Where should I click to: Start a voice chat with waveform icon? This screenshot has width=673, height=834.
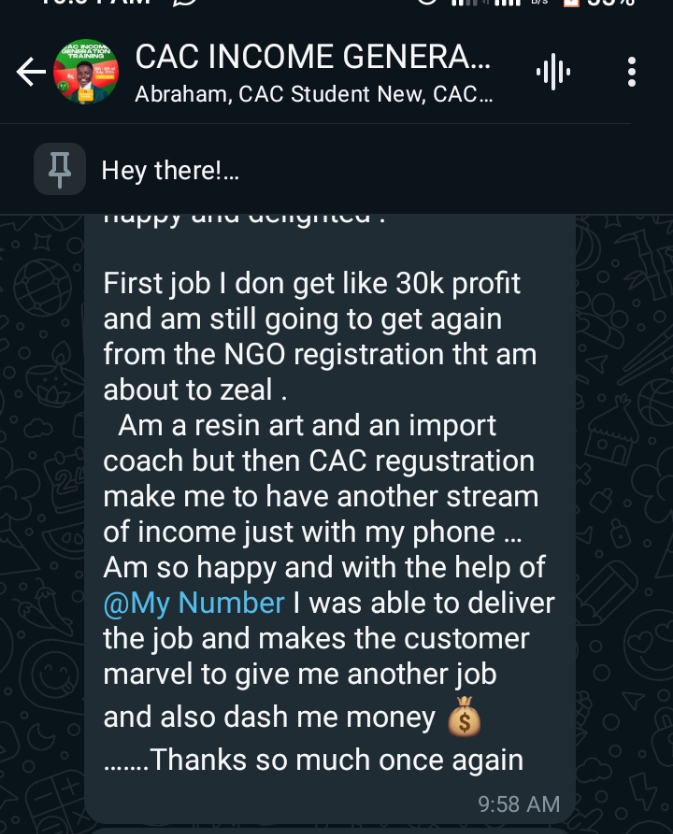point(553,72)
